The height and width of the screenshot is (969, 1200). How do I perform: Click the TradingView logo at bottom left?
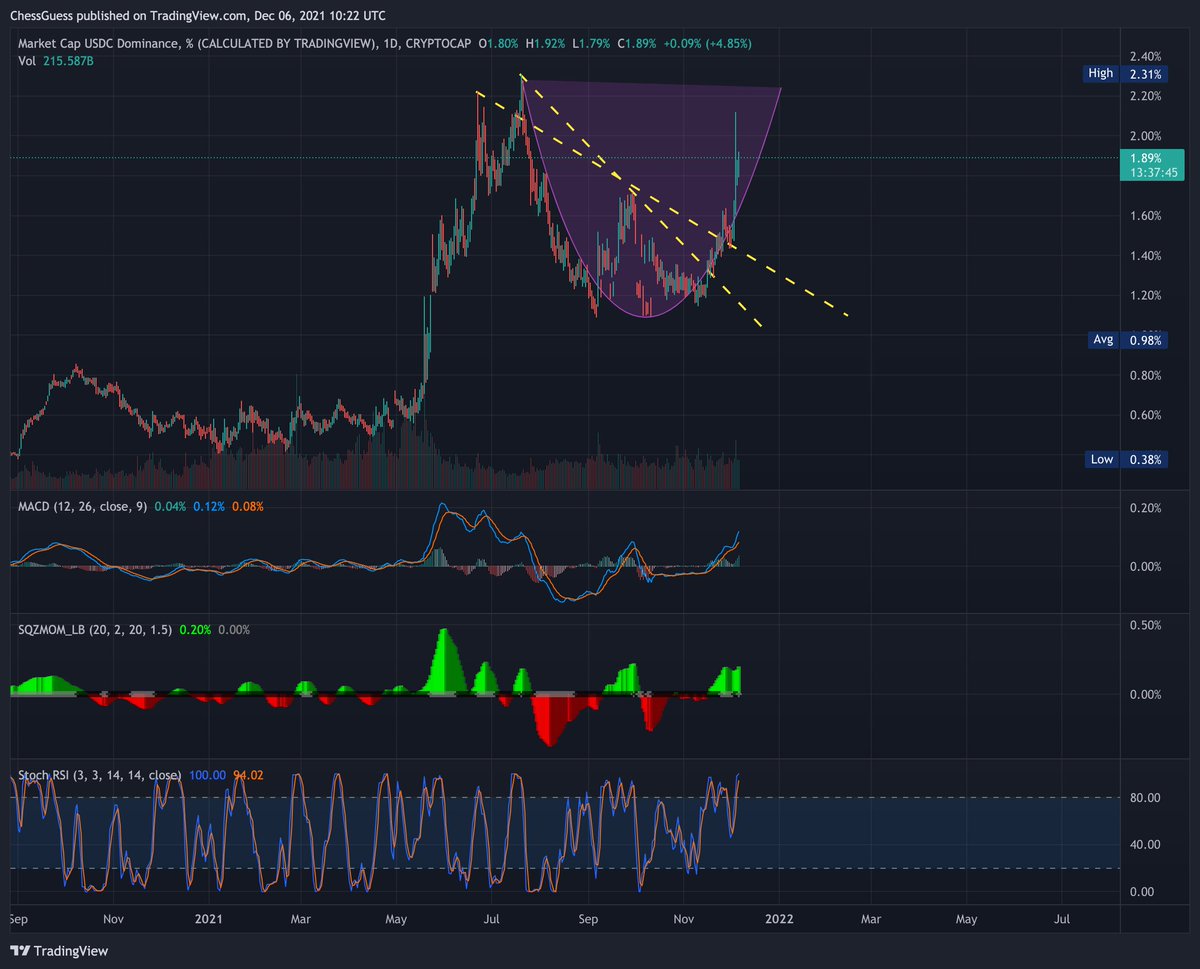click(60, 951)
